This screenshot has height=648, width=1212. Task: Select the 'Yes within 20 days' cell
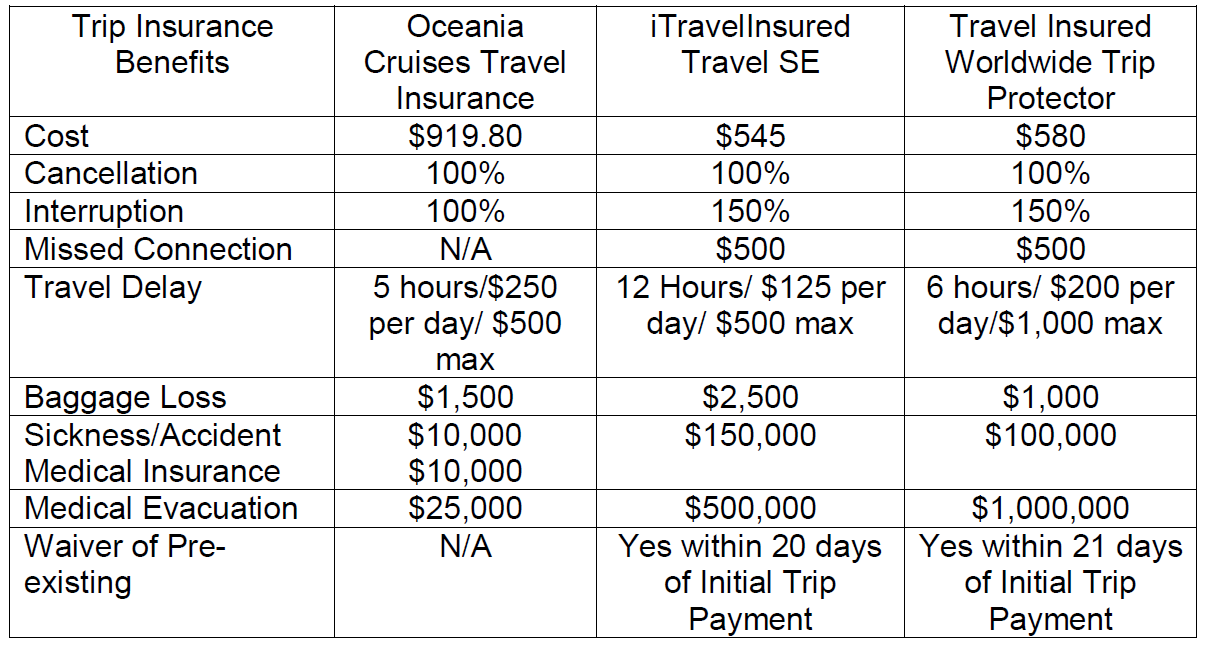pos(750,582)
